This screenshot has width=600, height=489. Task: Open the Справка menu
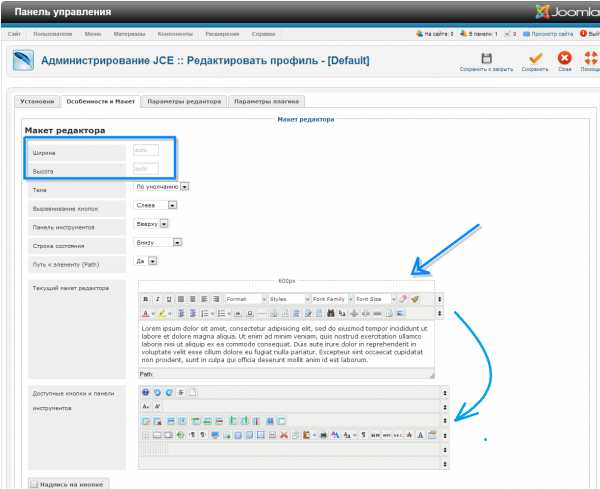point(263,34)
